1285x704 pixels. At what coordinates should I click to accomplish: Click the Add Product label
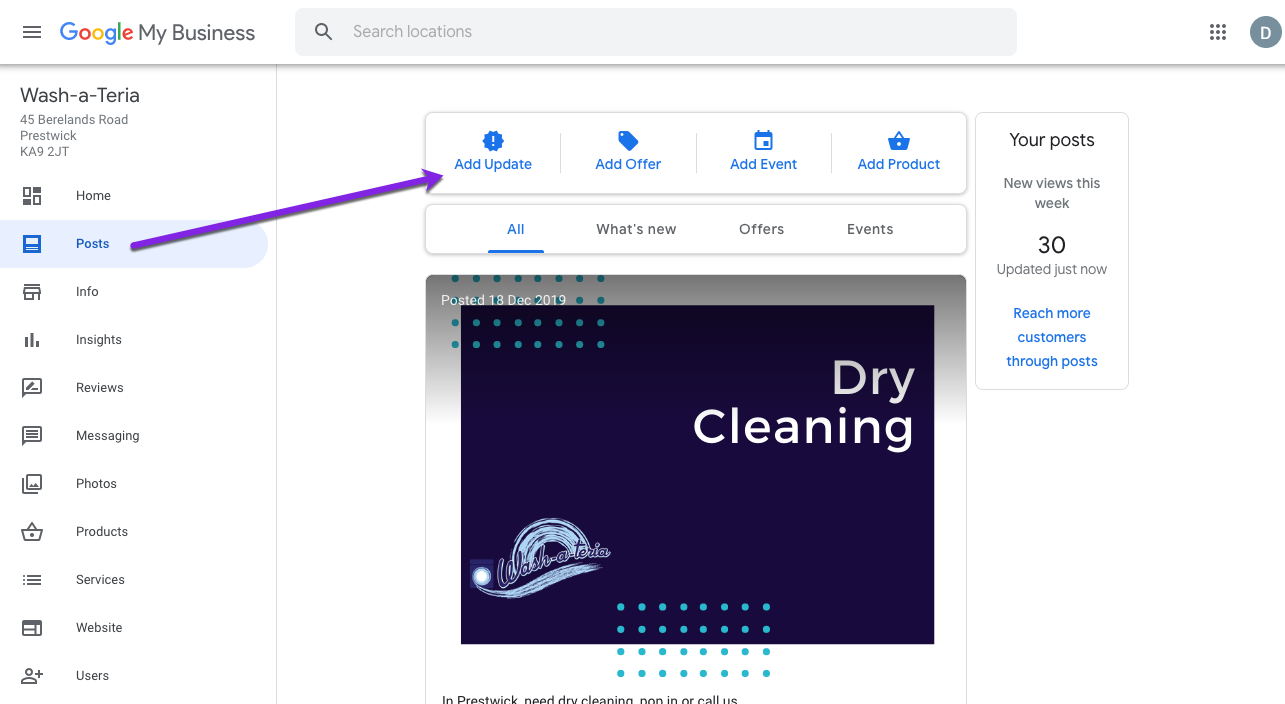pos(899,165)
